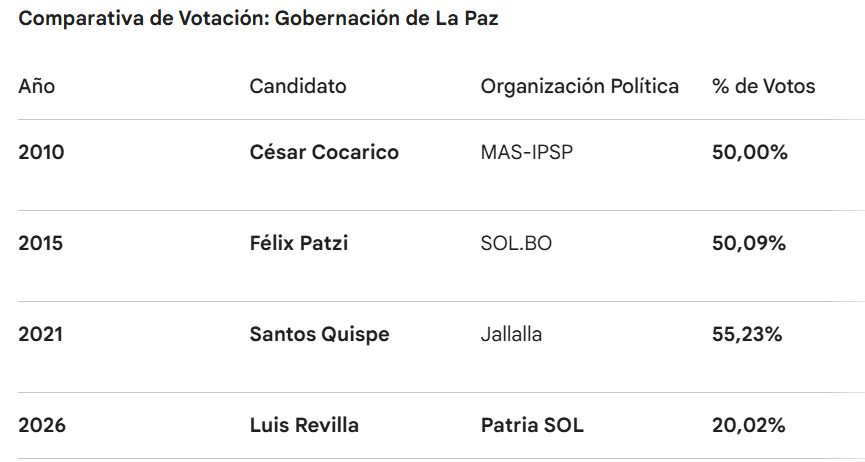Viewport: 865px width, 462px height.
Task: Click the 50,09% vote value
Action: [x=749, y=243]
